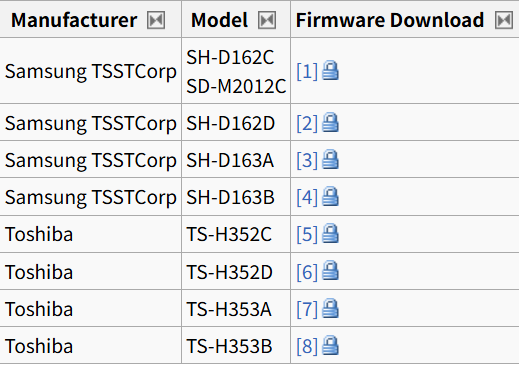Click the lock icon beside link [3]
The width and height of the screenshot is (519, 367).
[330, 160]
